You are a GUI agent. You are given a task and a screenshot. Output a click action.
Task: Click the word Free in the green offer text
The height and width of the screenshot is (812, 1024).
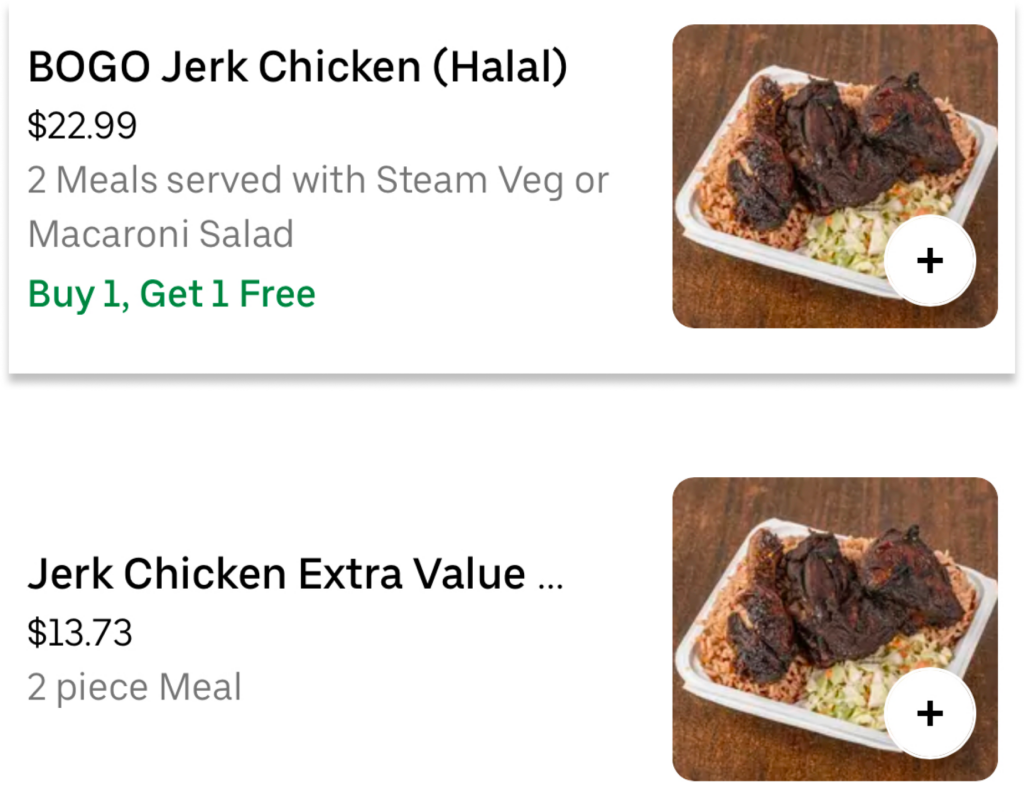pos(278,293)
